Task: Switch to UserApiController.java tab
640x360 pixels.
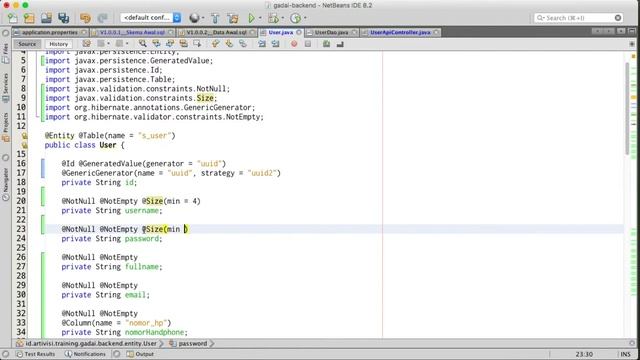Action: tap(400, 32)
